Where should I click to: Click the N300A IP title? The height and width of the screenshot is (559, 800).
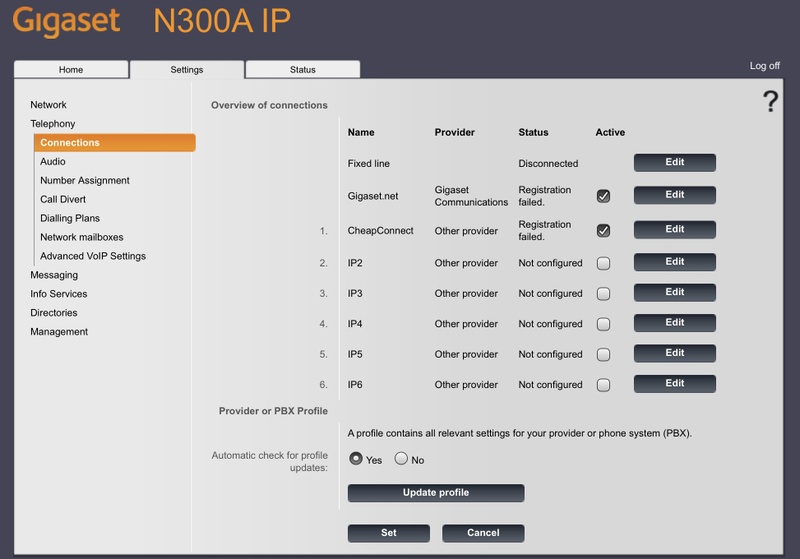[221, 21]
